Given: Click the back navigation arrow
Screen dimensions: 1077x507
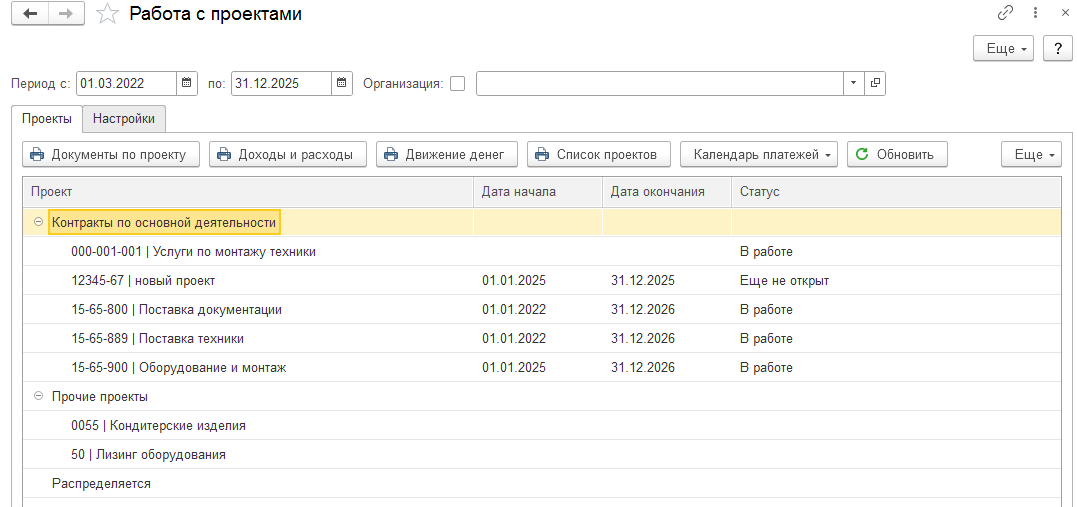Looking at the screenshot, I should coord(30,14).
